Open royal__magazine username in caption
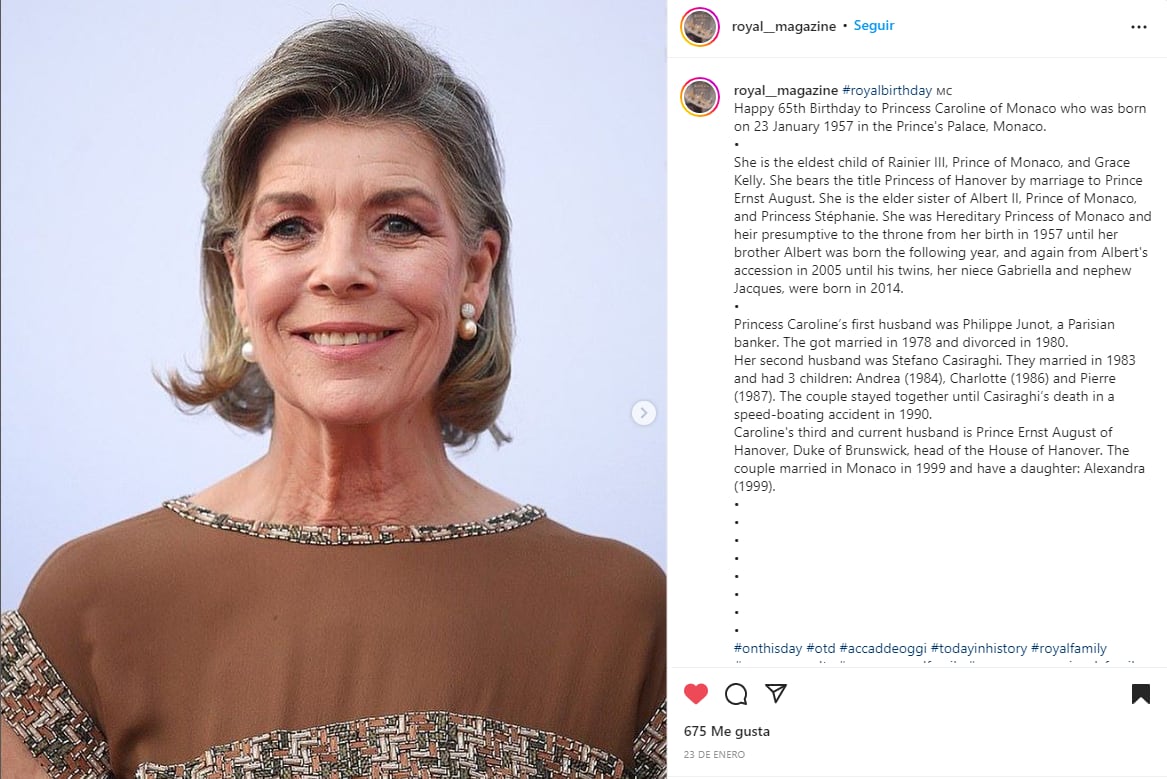 point(786,90)
